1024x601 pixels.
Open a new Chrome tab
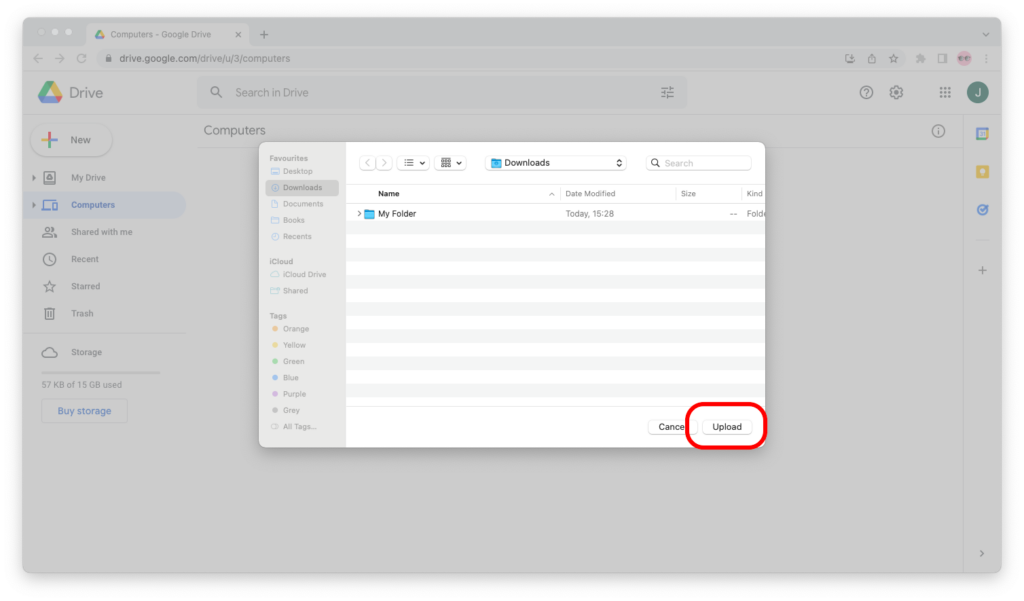(264, 35)
